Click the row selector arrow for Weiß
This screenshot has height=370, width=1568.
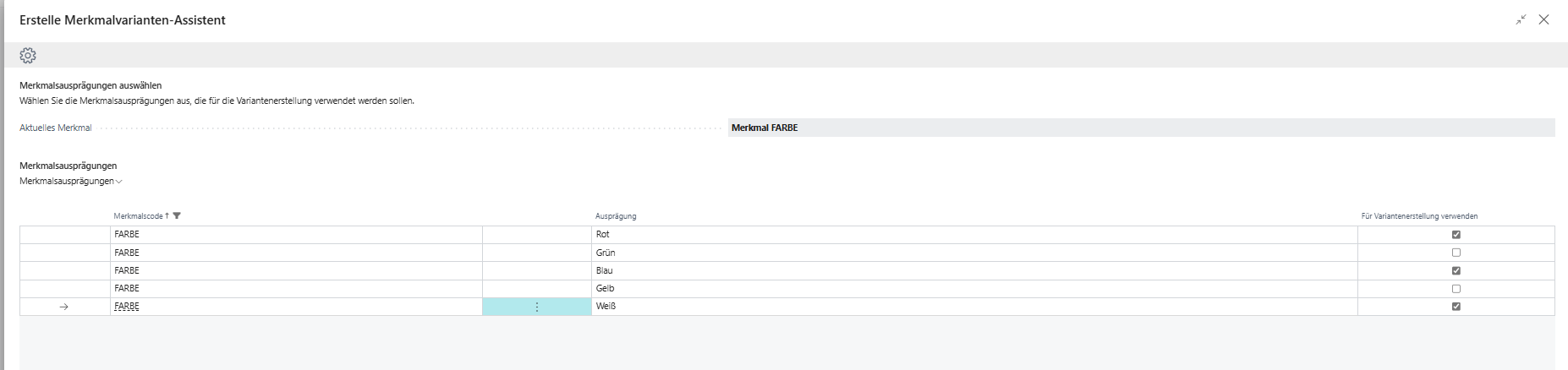(64, 307)
